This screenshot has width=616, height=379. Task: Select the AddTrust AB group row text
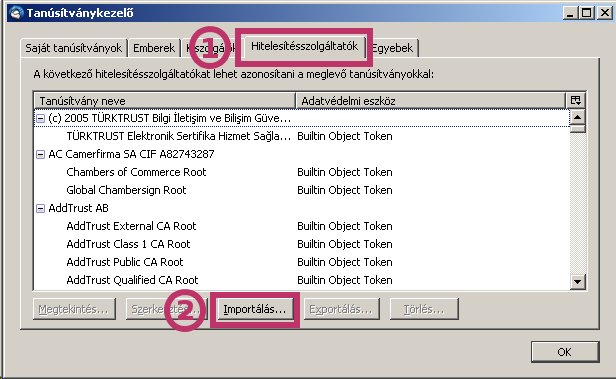(x=78, y=208)
